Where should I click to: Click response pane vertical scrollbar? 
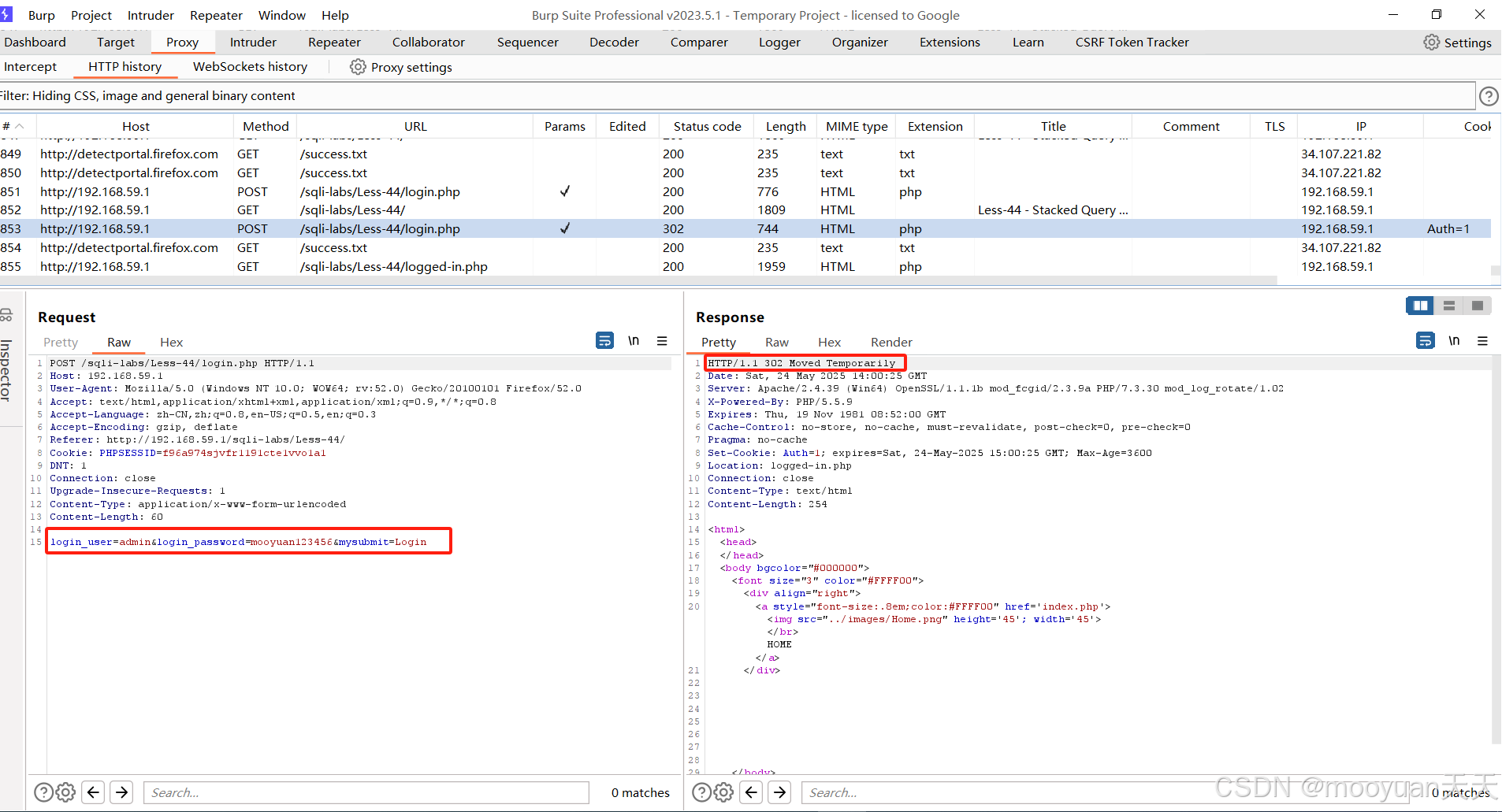[1496, 551]
